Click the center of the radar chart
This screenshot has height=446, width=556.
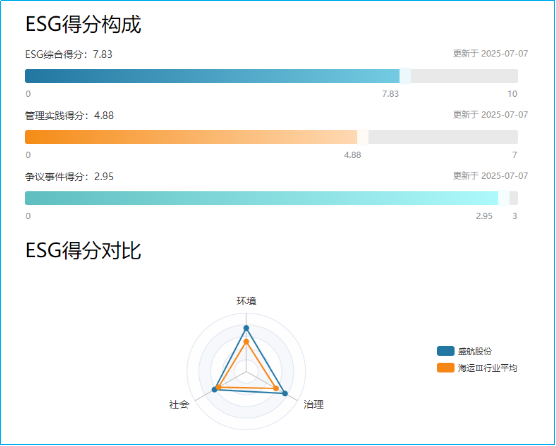(x=246, y=372)
